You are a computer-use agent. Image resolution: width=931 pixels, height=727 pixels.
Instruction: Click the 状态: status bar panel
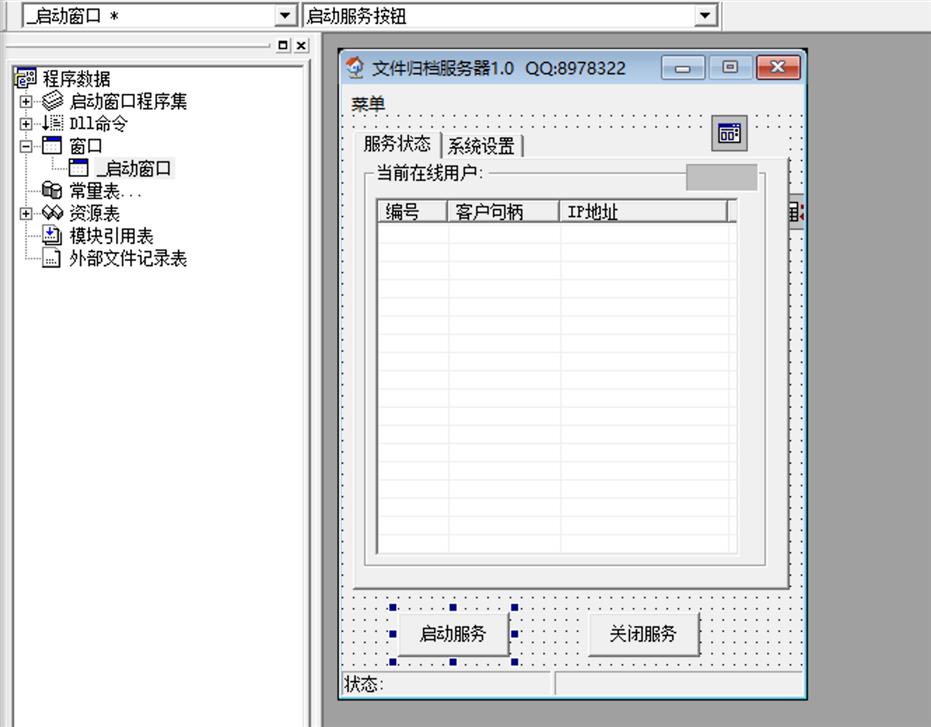447,684
